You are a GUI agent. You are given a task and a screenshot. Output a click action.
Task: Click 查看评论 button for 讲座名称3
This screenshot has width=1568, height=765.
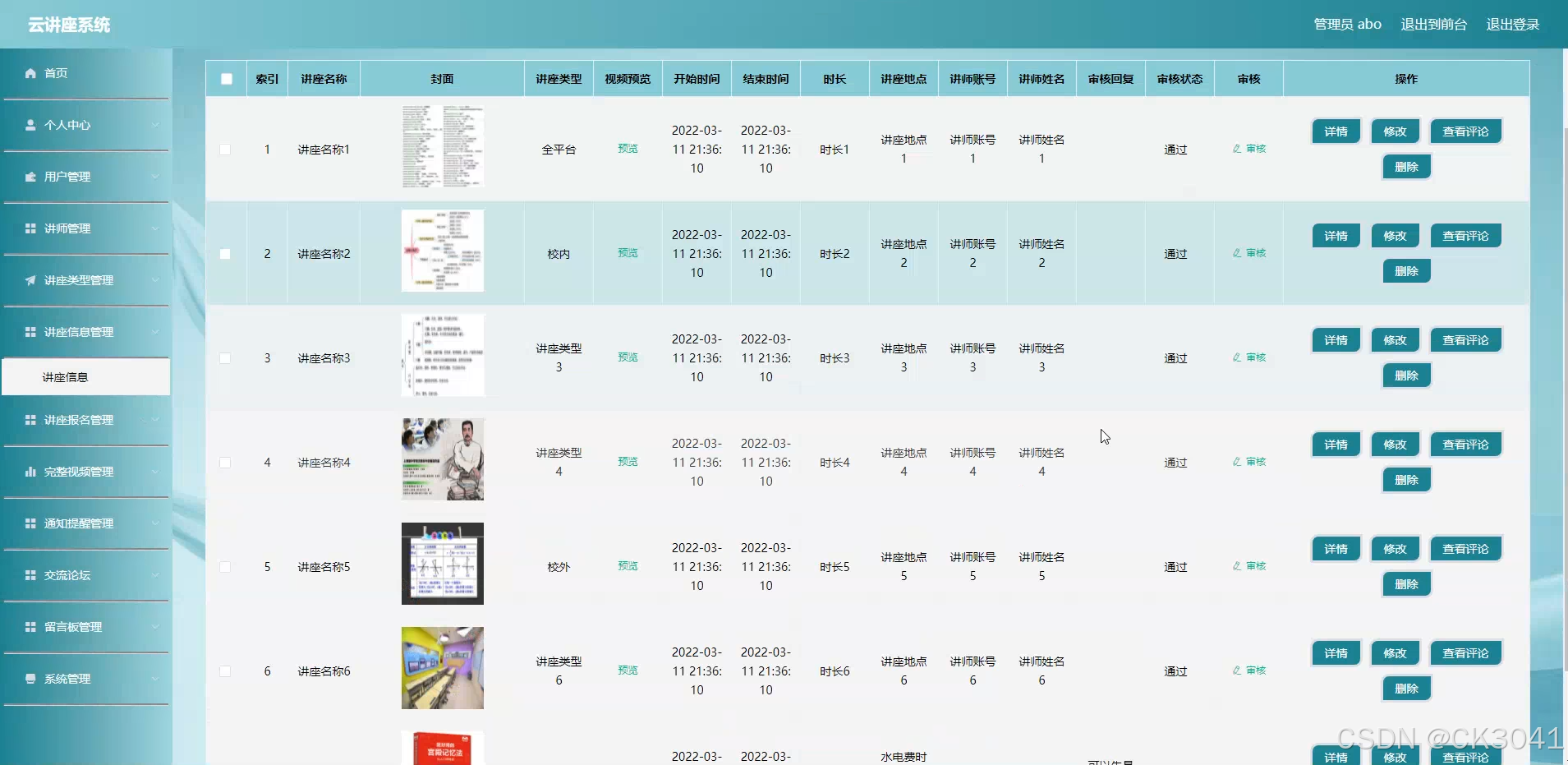click(1465, 340)
